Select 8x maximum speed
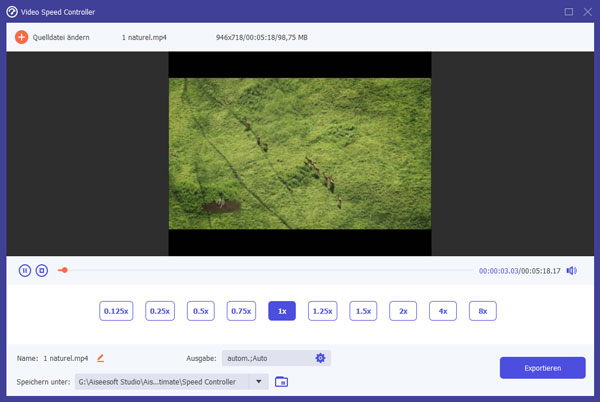This screenshot has height=402, width=600. (483, 311)
